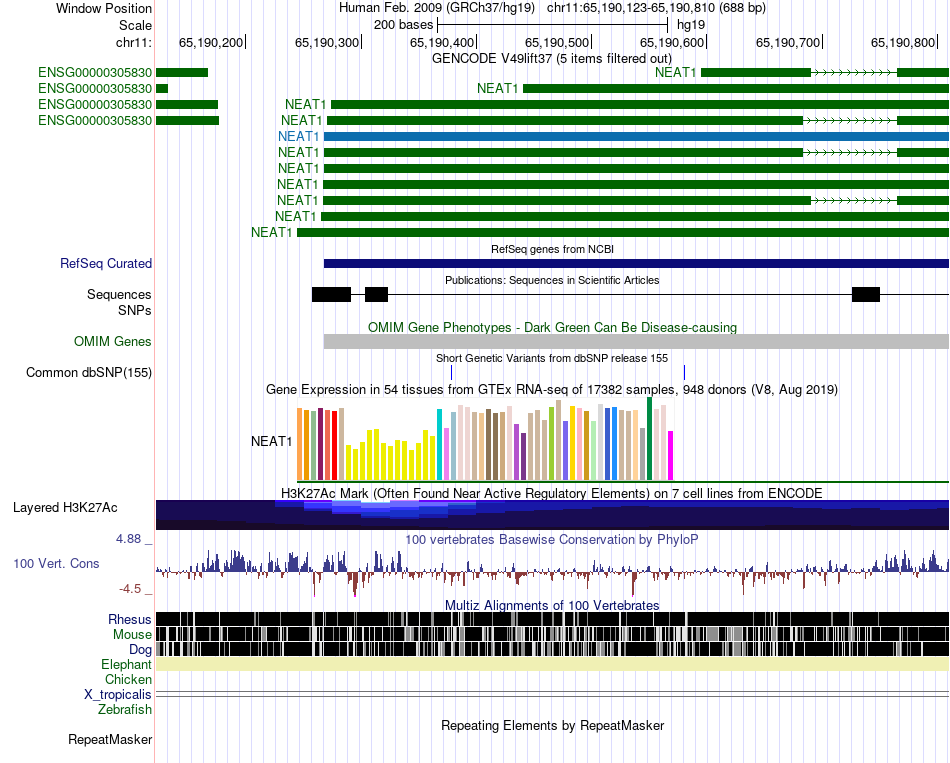Click the hg19 text beside scale bar

tap(691, 25)
